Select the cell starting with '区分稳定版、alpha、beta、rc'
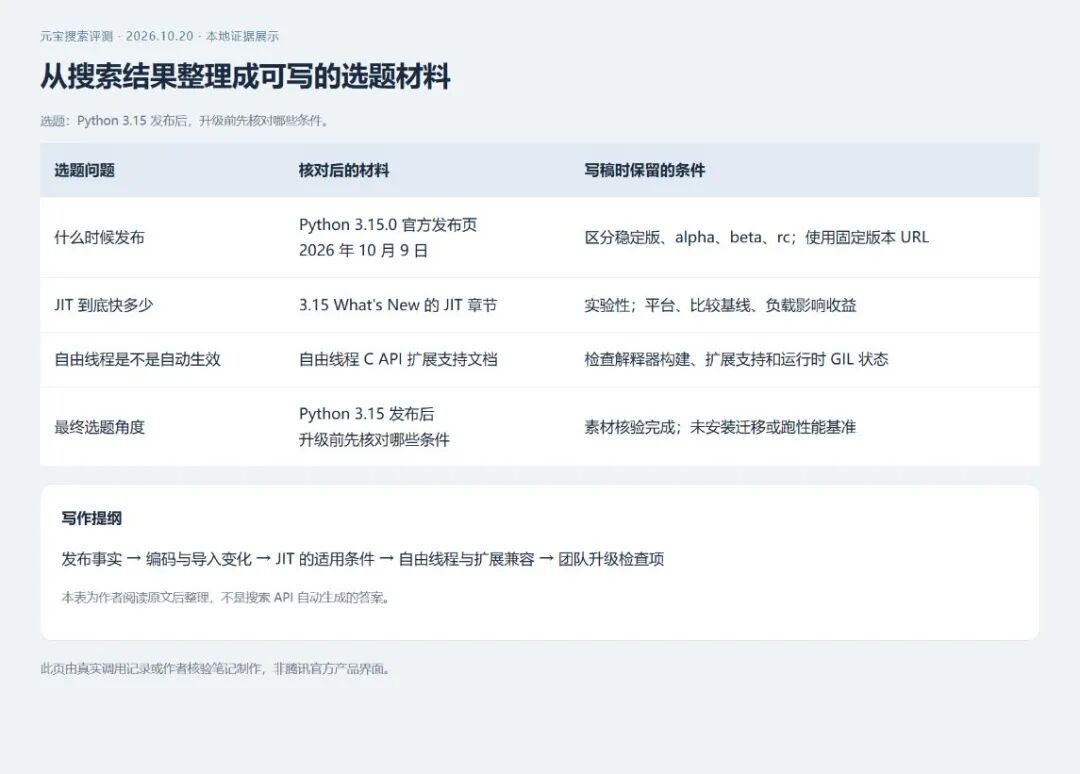This screenshot has height=774, width=1080. point(756,238)
